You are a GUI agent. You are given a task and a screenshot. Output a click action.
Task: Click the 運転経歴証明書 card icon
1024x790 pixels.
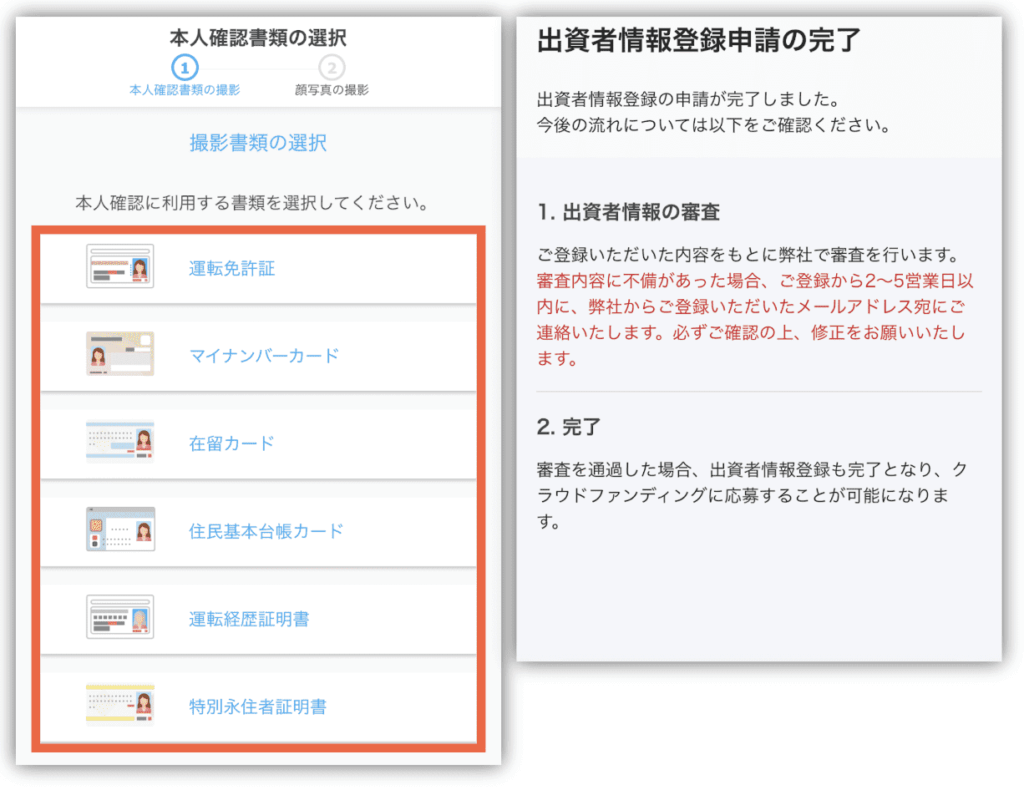point(120,618)
